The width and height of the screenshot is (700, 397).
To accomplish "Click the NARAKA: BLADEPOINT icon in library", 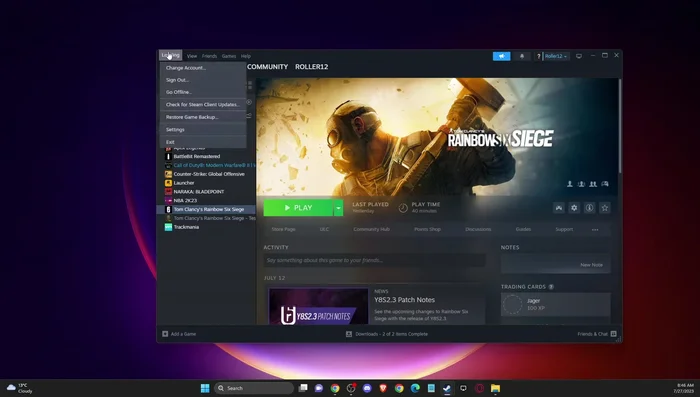I will pos(168,192).
